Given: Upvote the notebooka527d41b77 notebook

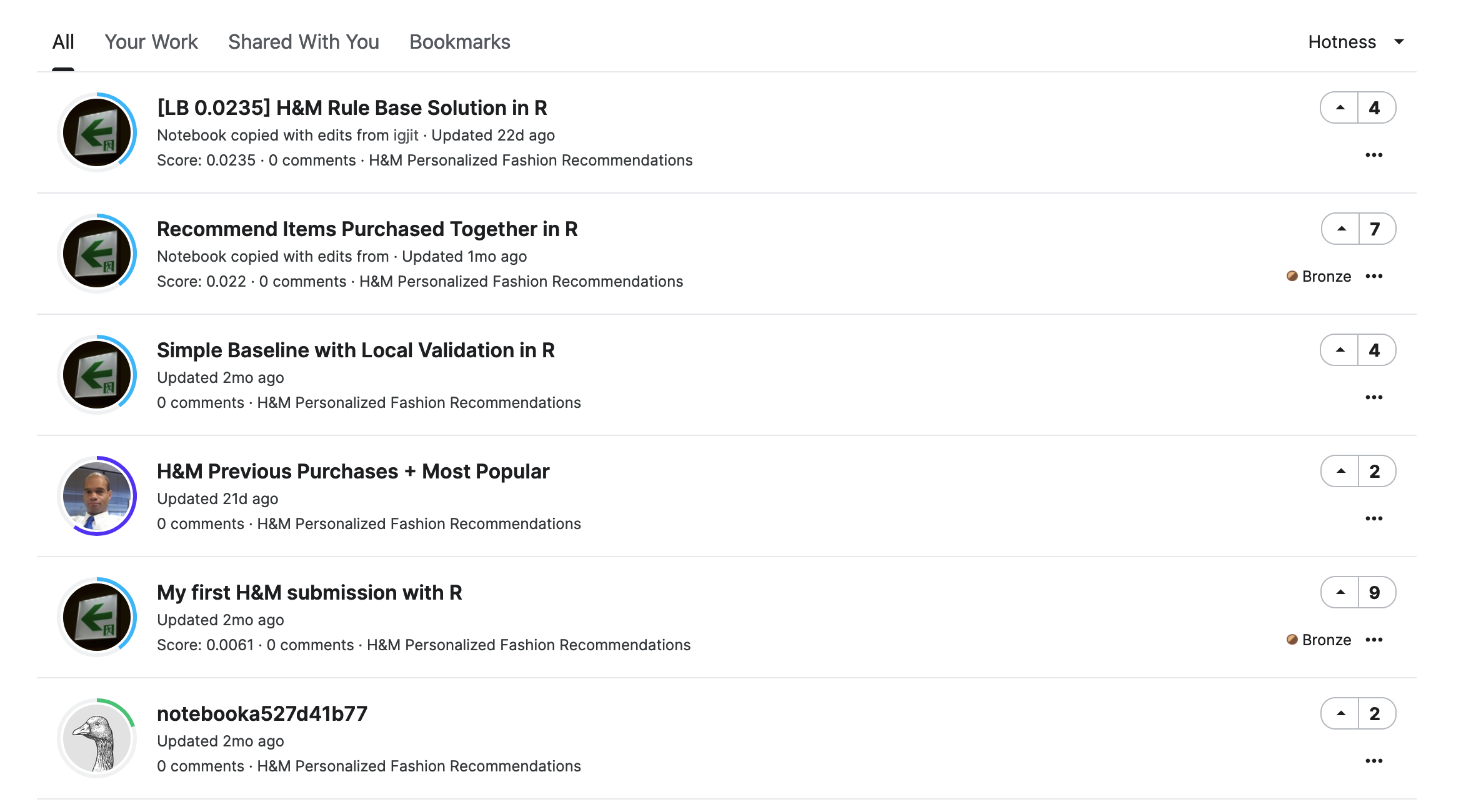Looking at the screenshot, I should pyautogui.click(x=1340, y=714).
